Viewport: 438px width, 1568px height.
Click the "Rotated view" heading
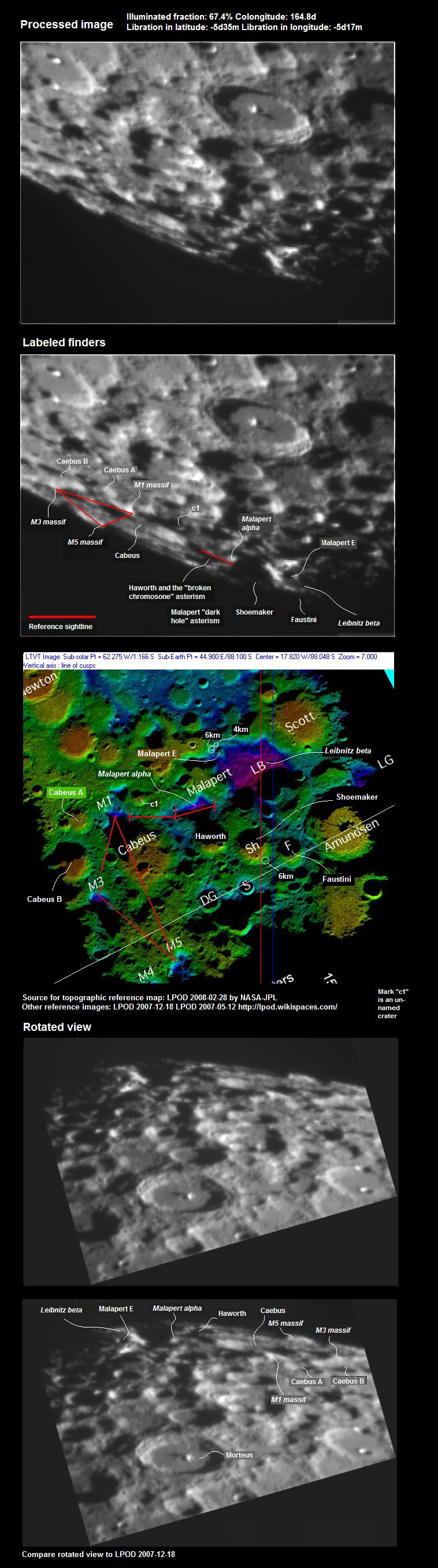tap(57, 1027)
